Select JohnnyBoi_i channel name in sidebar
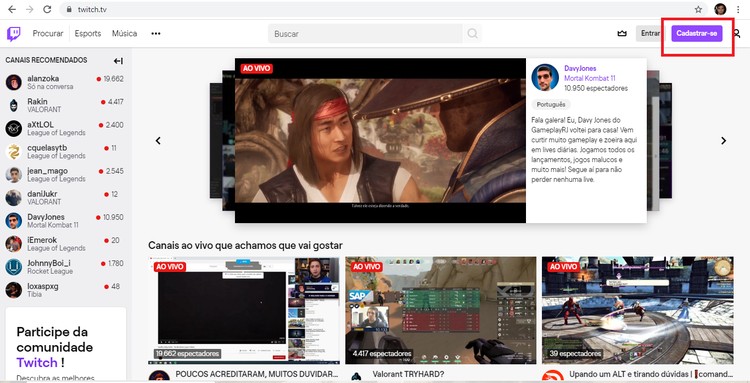 [x=49, y=263]
